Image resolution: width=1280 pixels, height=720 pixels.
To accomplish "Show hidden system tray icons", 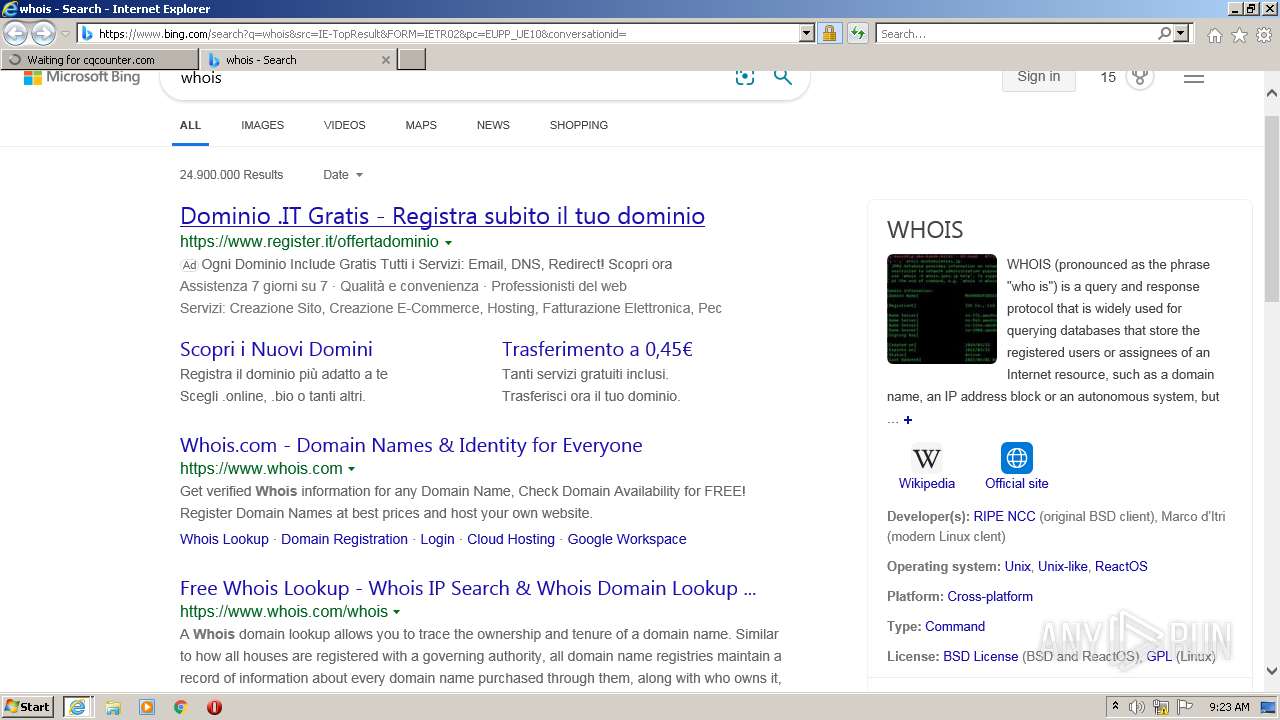I will click(x=1115, y=707).
